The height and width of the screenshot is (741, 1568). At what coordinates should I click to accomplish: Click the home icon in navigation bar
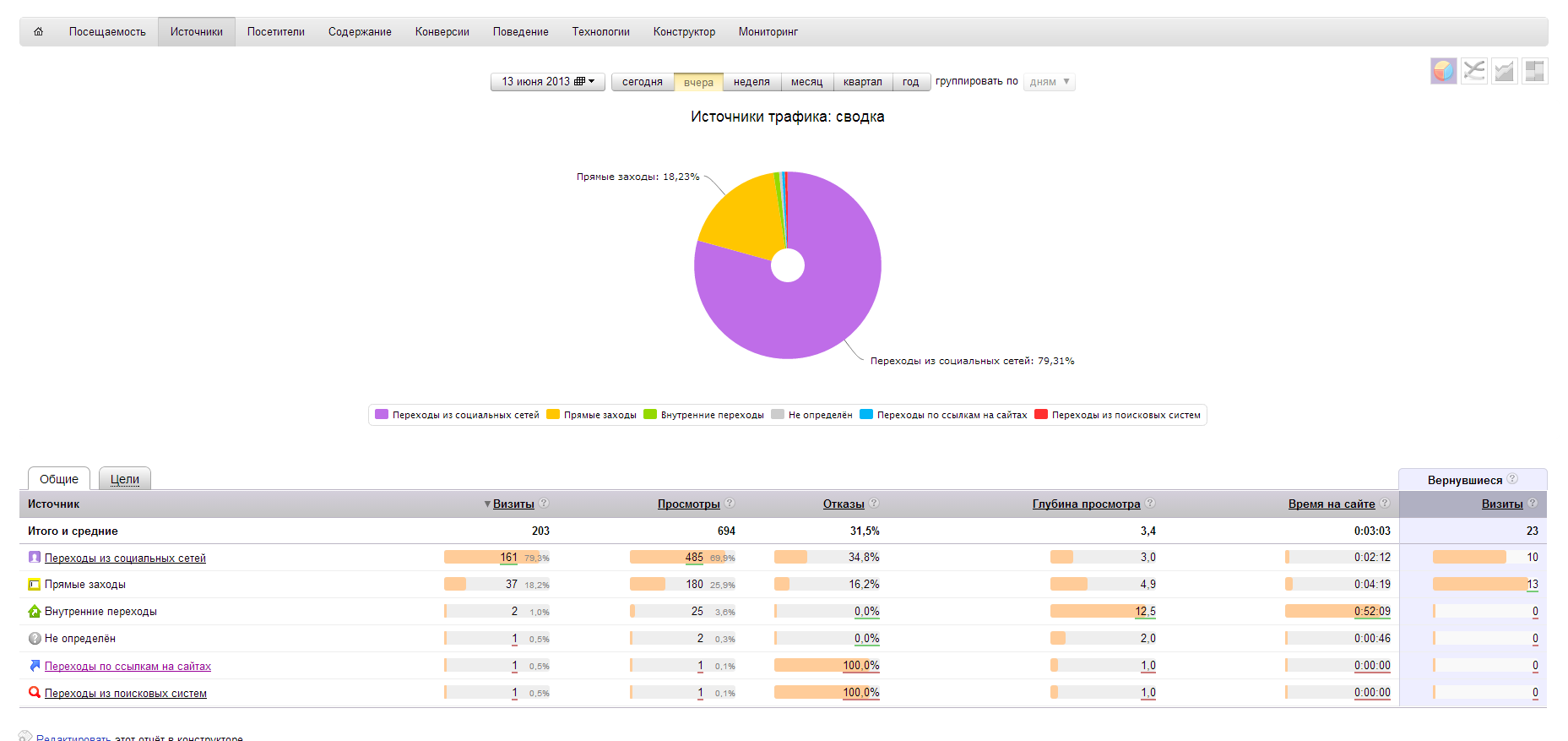tap(38, 32)
